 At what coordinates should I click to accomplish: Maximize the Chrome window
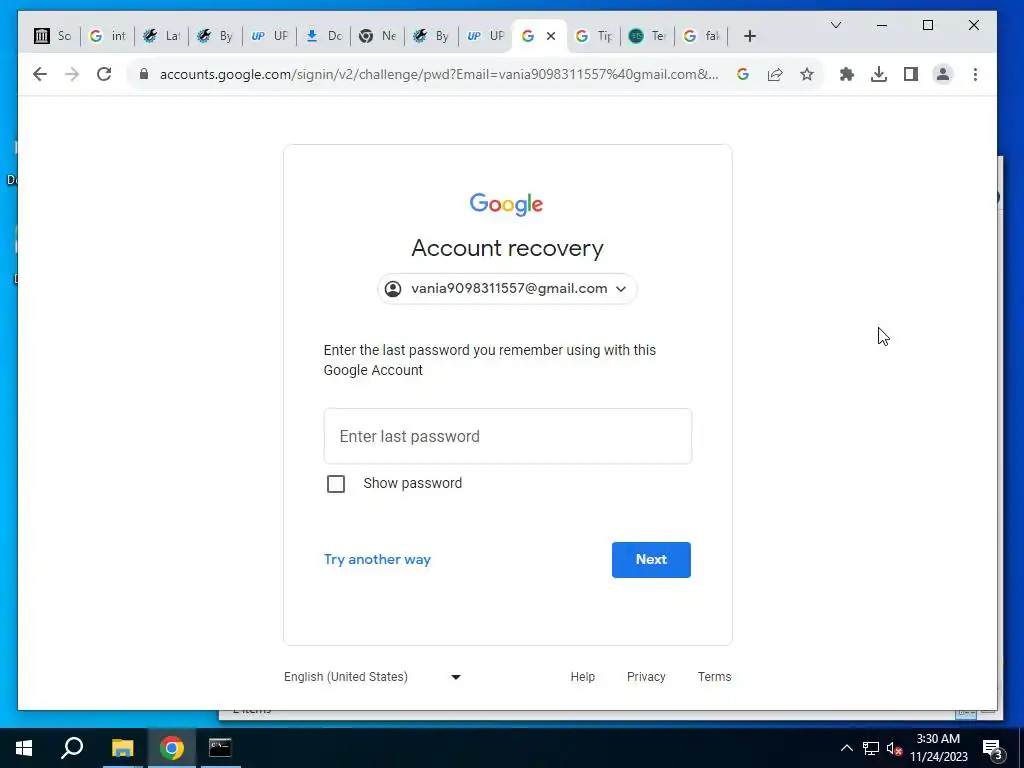(927, 25)
